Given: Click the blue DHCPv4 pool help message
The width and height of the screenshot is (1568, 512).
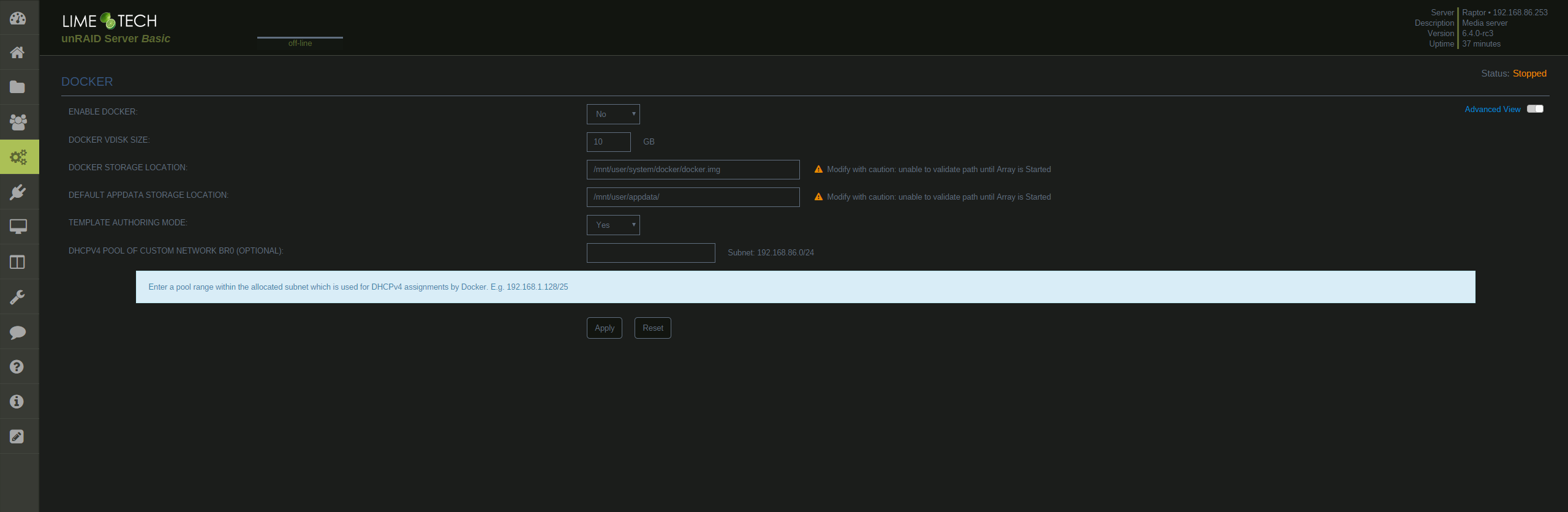Looking at the screenshot, I should (805, 287).
